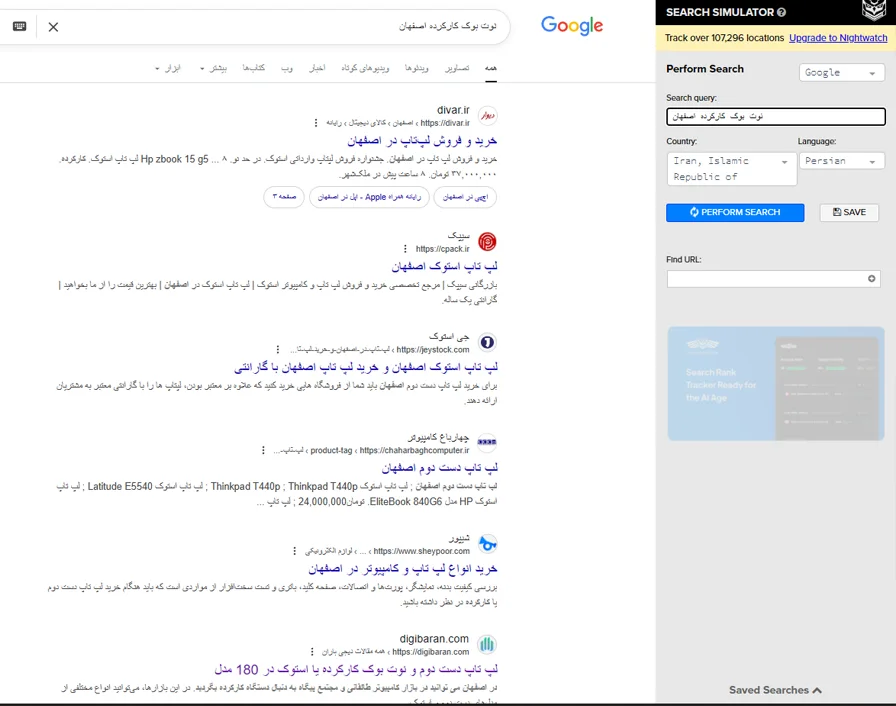Open the Language dropdown set to Persian

[841, 161]
